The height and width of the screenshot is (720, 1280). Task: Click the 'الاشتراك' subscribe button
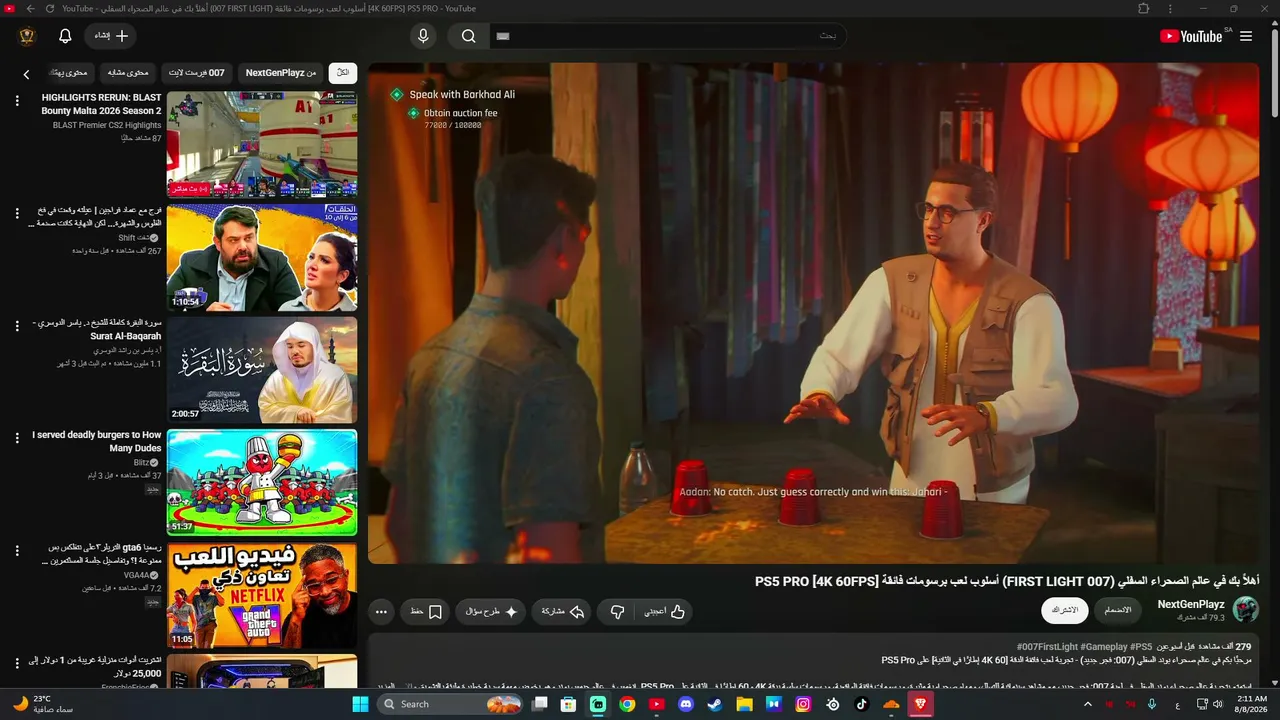coord(1064,610)
